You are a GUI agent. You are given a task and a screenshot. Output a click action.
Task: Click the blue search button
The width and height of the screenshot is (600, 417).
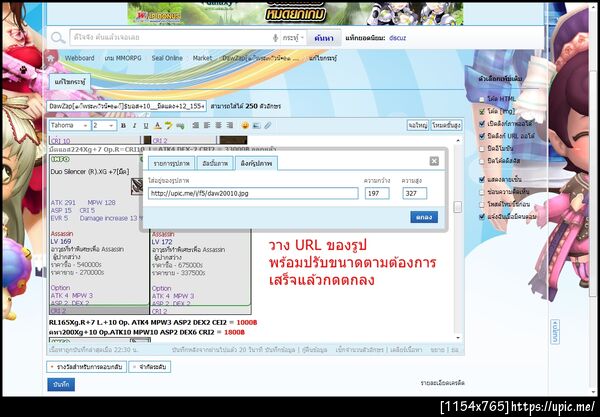[324, 38]
